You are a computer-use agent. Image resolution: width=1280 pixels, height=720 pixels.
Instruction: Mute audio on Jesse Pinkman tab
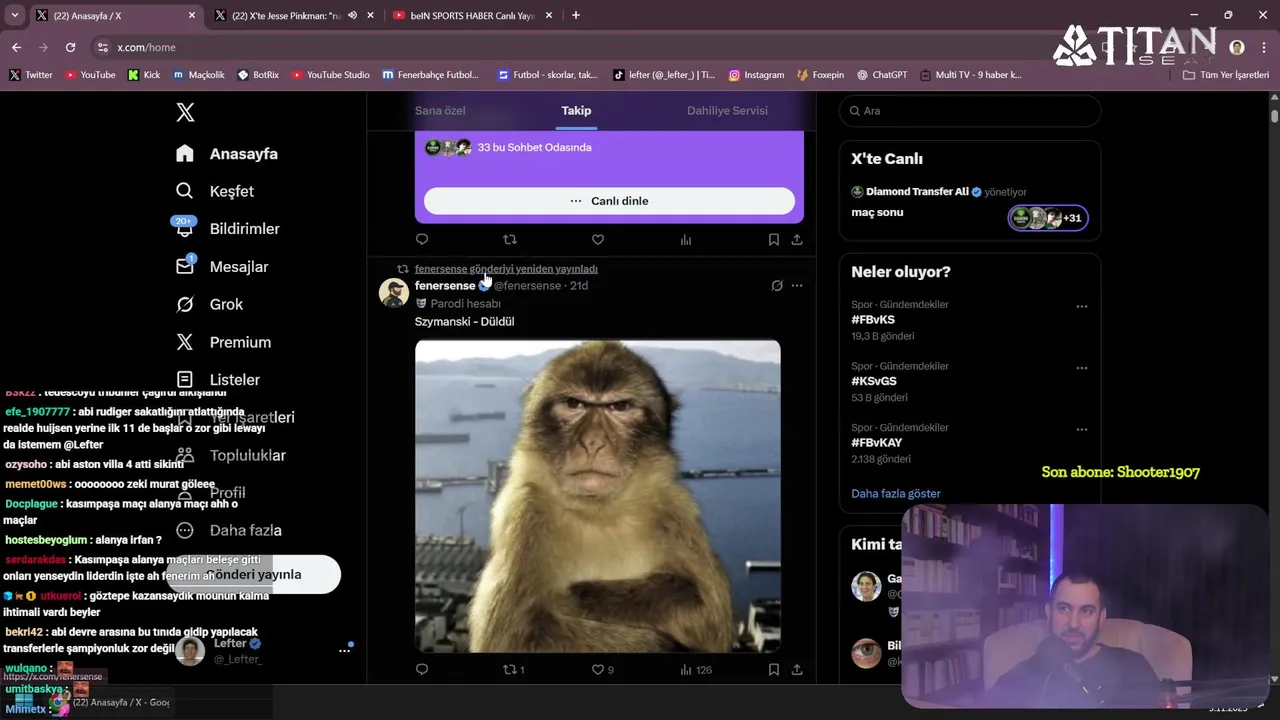(x=352, y=16)
